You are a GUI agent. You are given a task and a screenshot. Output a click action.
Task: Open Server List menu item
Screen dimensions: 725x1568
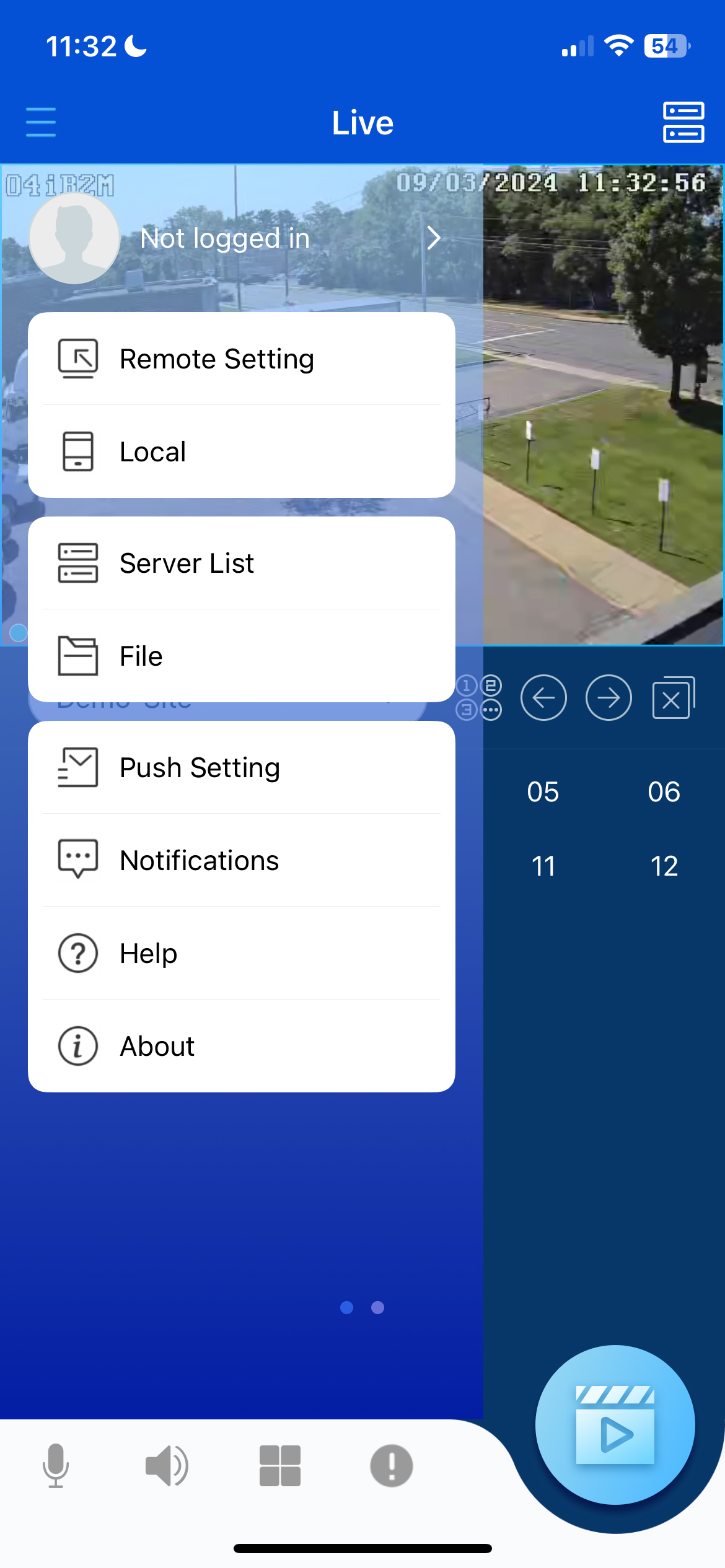[242, 563]
